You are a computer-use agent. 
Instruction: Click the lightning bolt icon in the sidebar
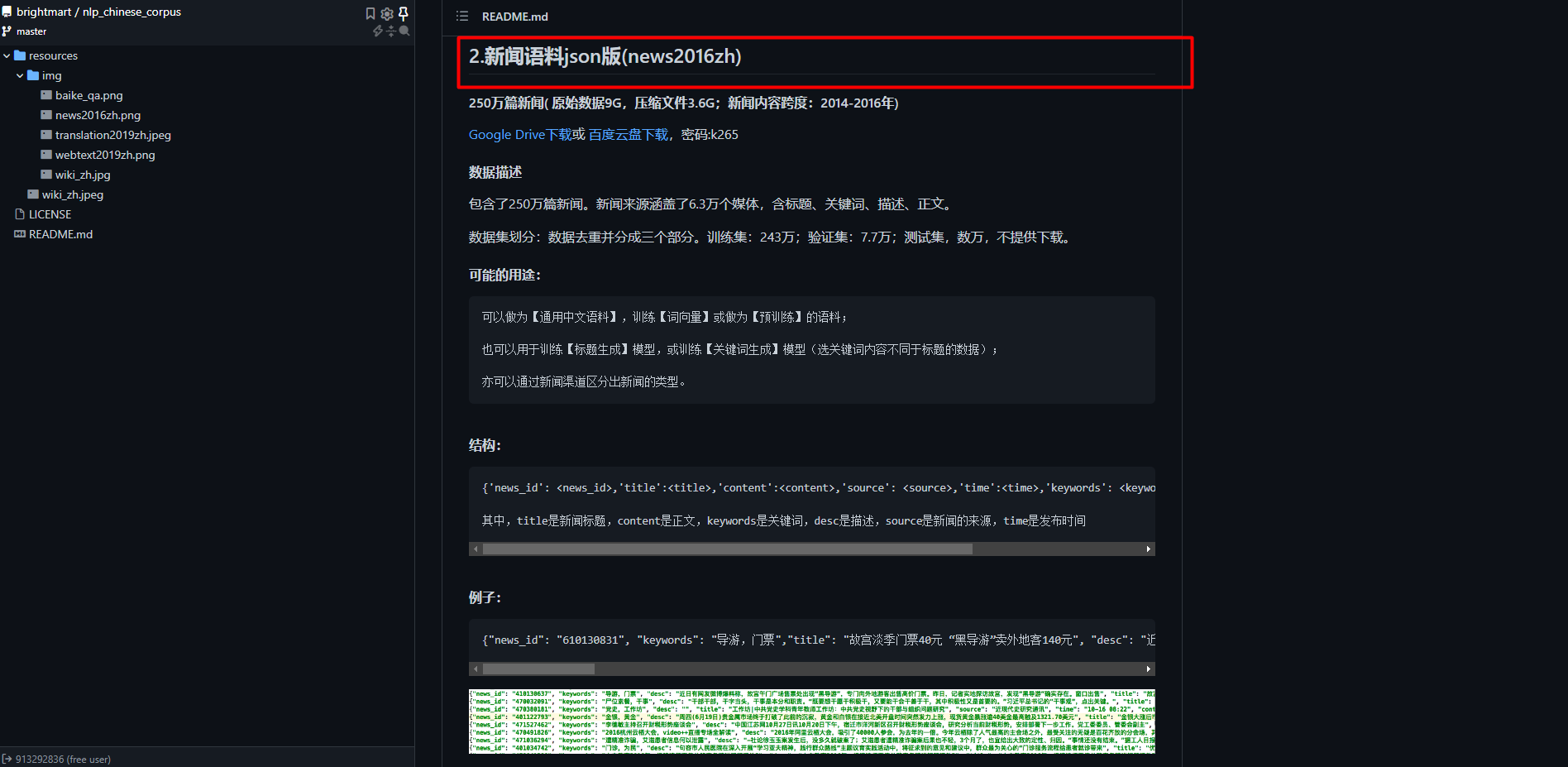(378, 31)
